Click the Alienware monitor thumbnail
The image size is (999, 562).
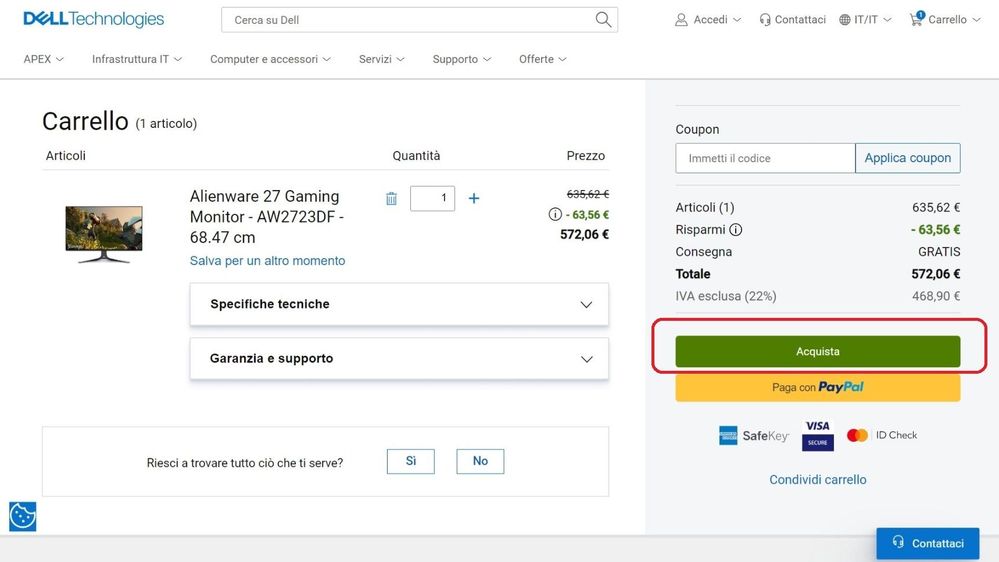104,234
